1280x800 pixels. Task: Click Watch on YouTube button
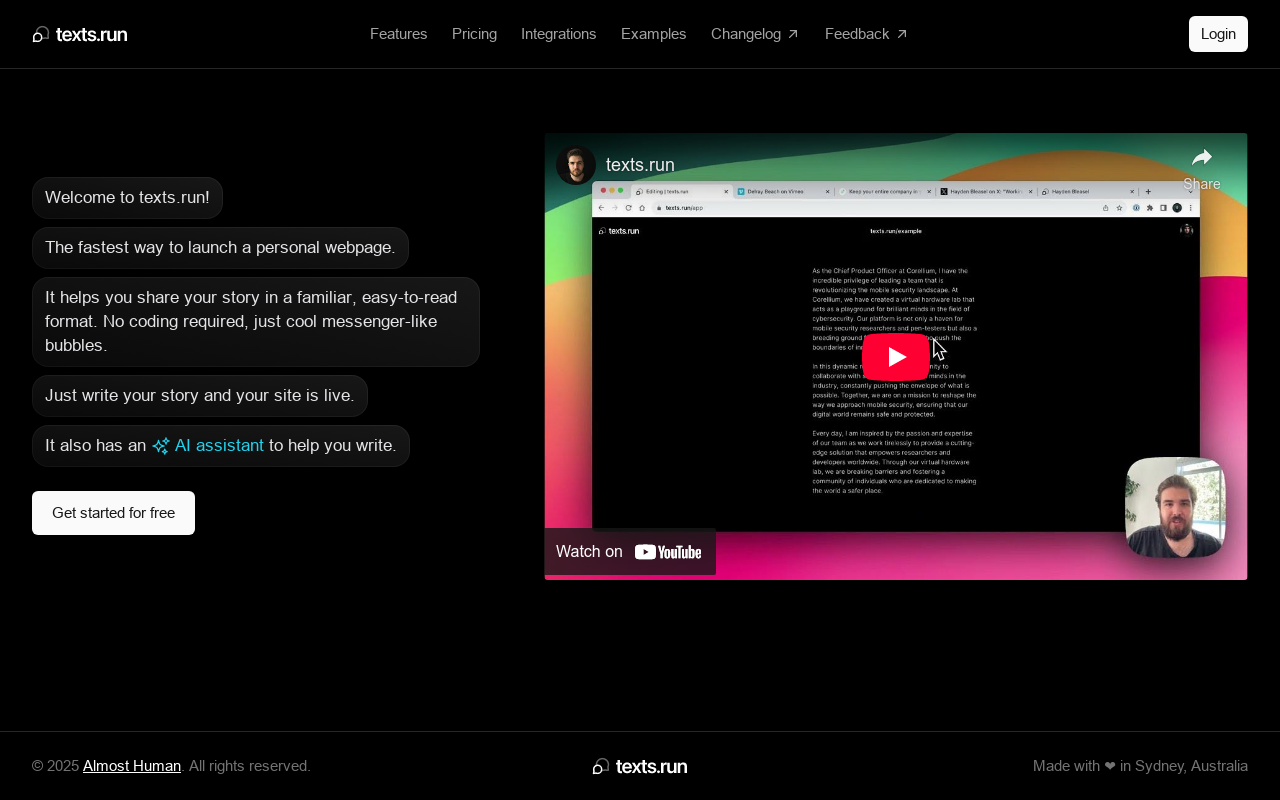tap(630, 551)
